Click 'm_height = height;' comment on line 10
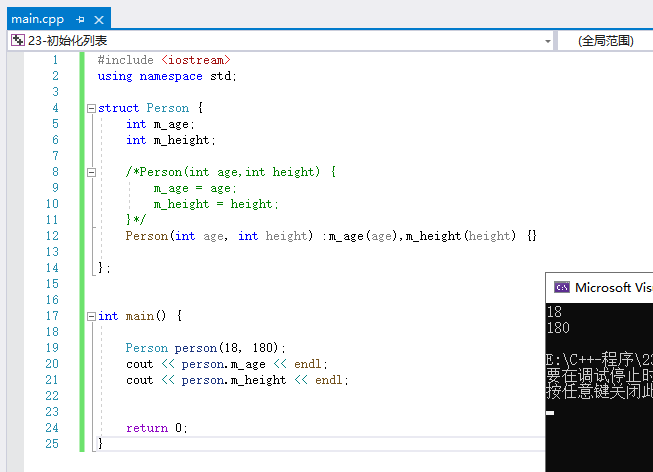653x472 pixels. [216, 204]
